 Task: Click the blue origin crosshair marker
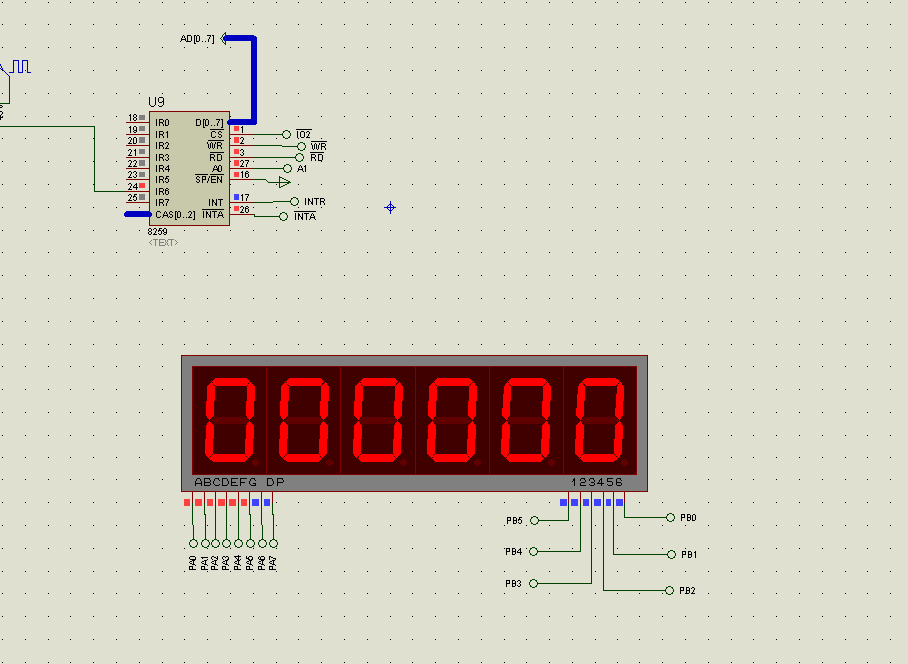point(390,207)
